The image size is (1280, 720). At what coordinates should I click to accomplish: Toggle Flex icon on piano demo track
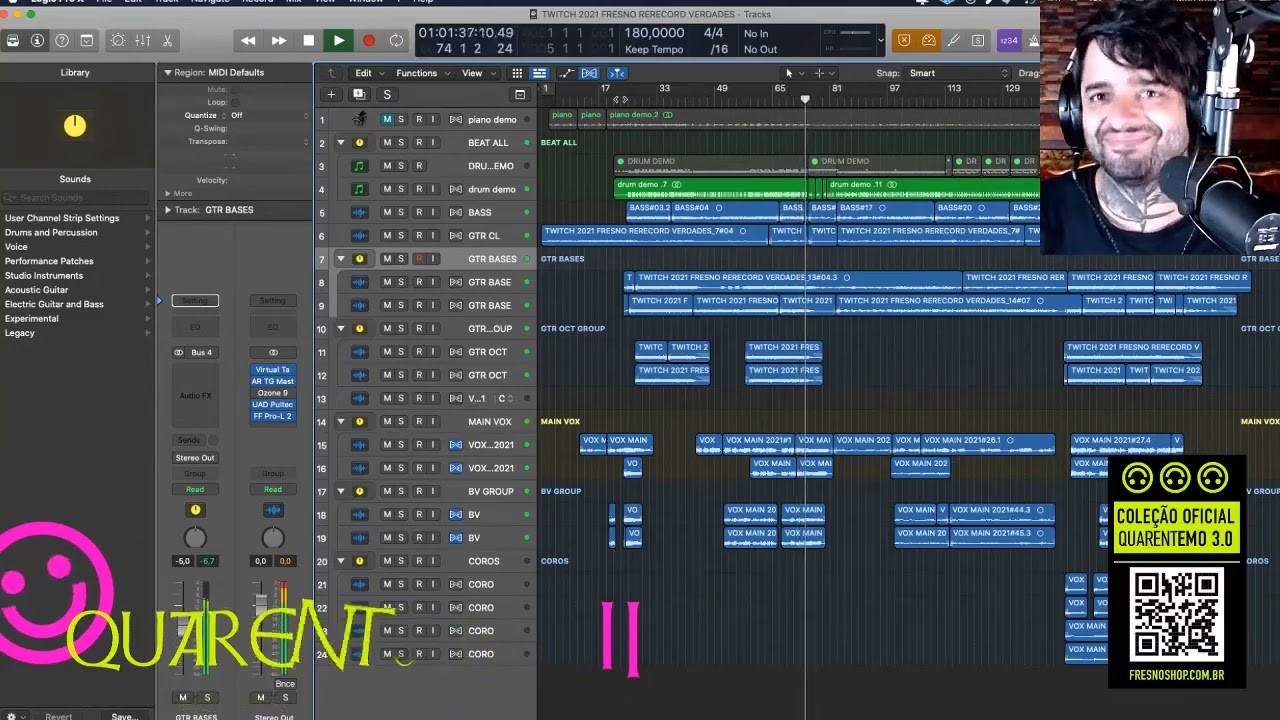click(x=456, y=119)
